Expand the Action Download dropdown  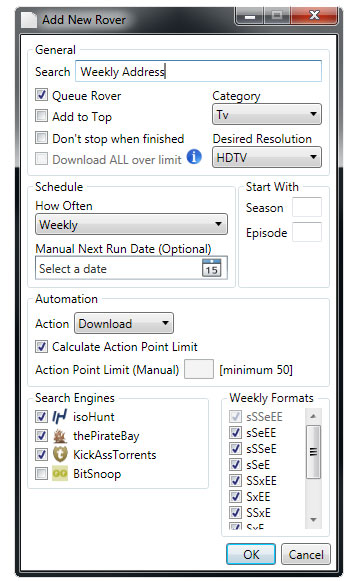click(124, 323)
